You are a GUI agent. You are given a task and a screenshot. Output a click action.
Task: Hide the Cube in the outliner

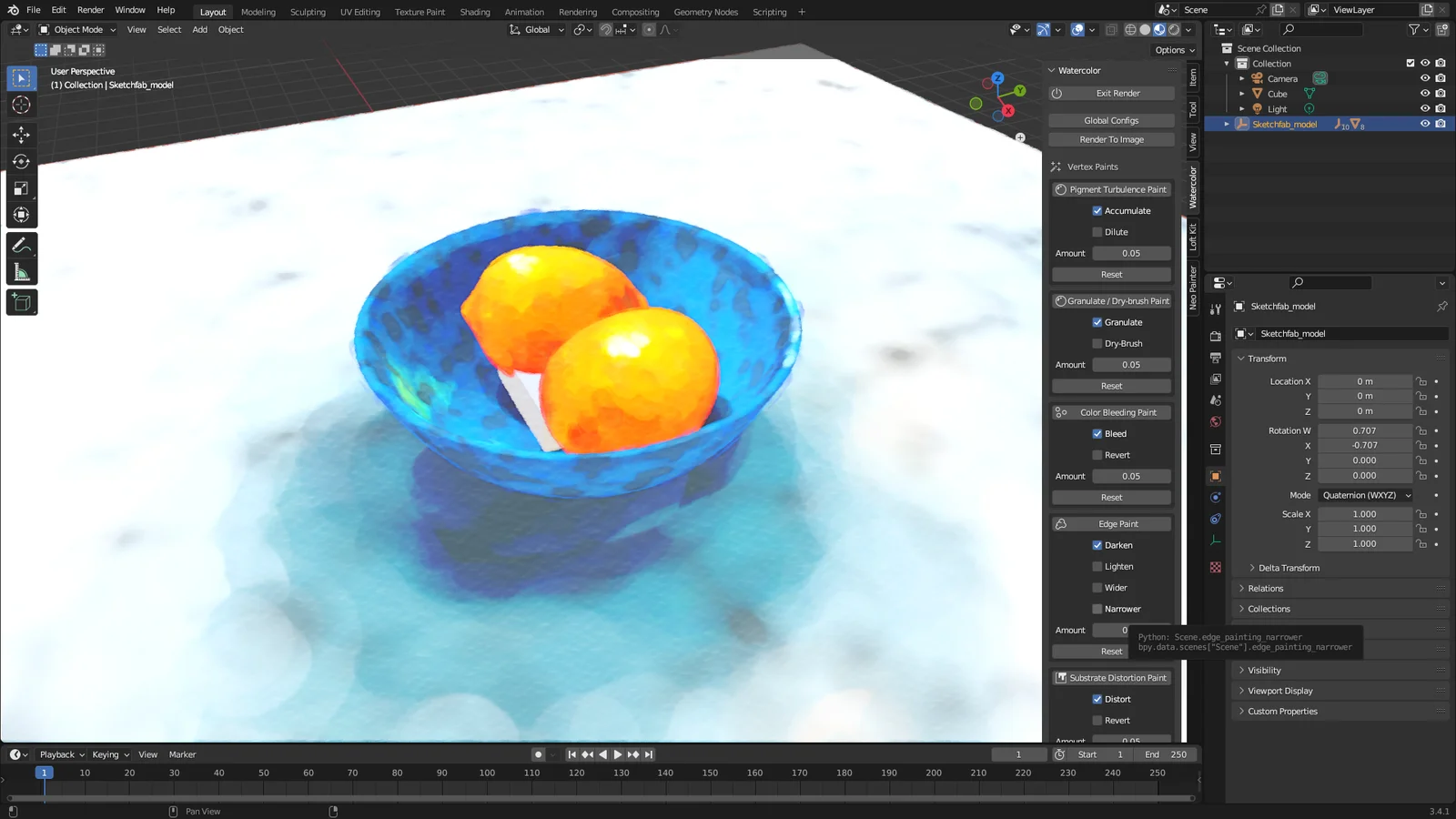tap(1425, 93)
